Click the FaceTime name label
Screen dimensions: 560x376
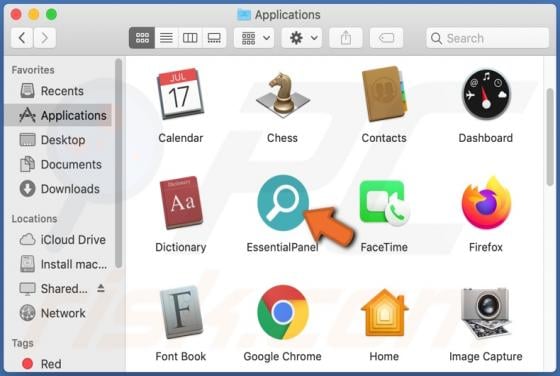click(x=384, y=247)
